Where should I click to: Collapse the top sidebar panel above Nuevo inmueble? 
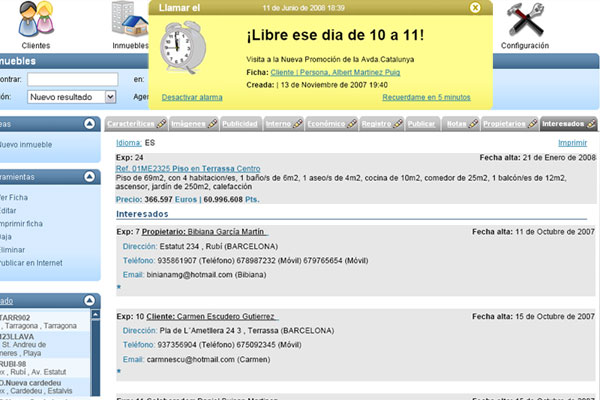(x=88, y=124)
